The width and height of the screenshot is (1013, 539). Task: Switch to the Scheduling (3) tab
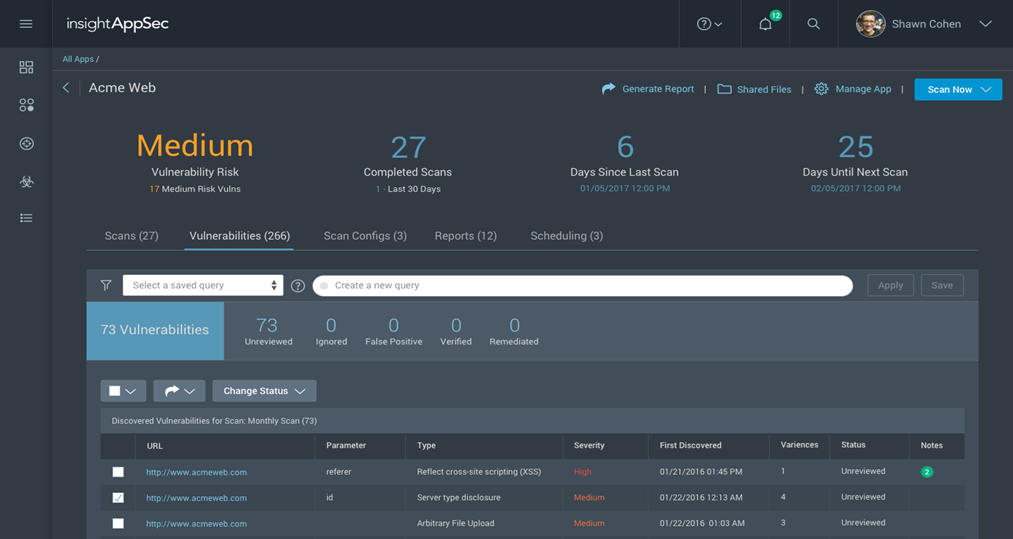click(x=567, y=236)
